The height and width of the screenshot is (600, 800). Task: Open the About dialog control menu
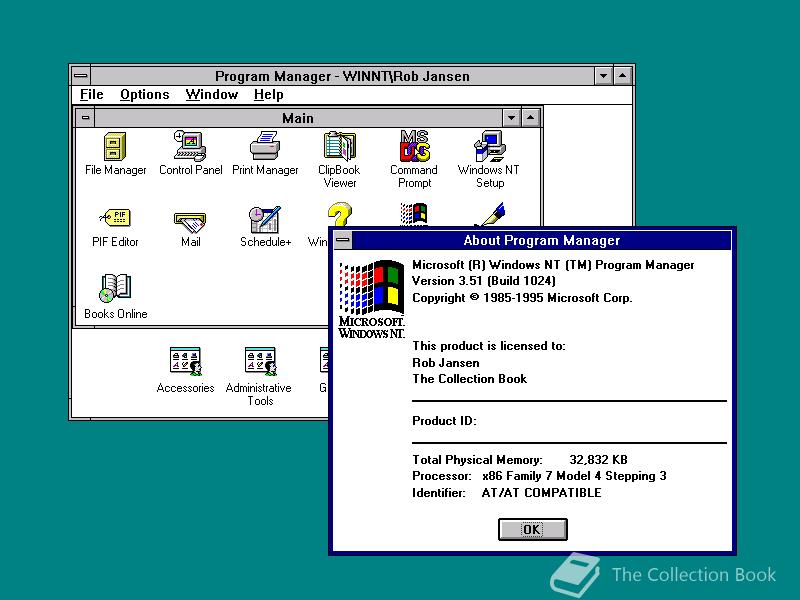click(340, 240)
